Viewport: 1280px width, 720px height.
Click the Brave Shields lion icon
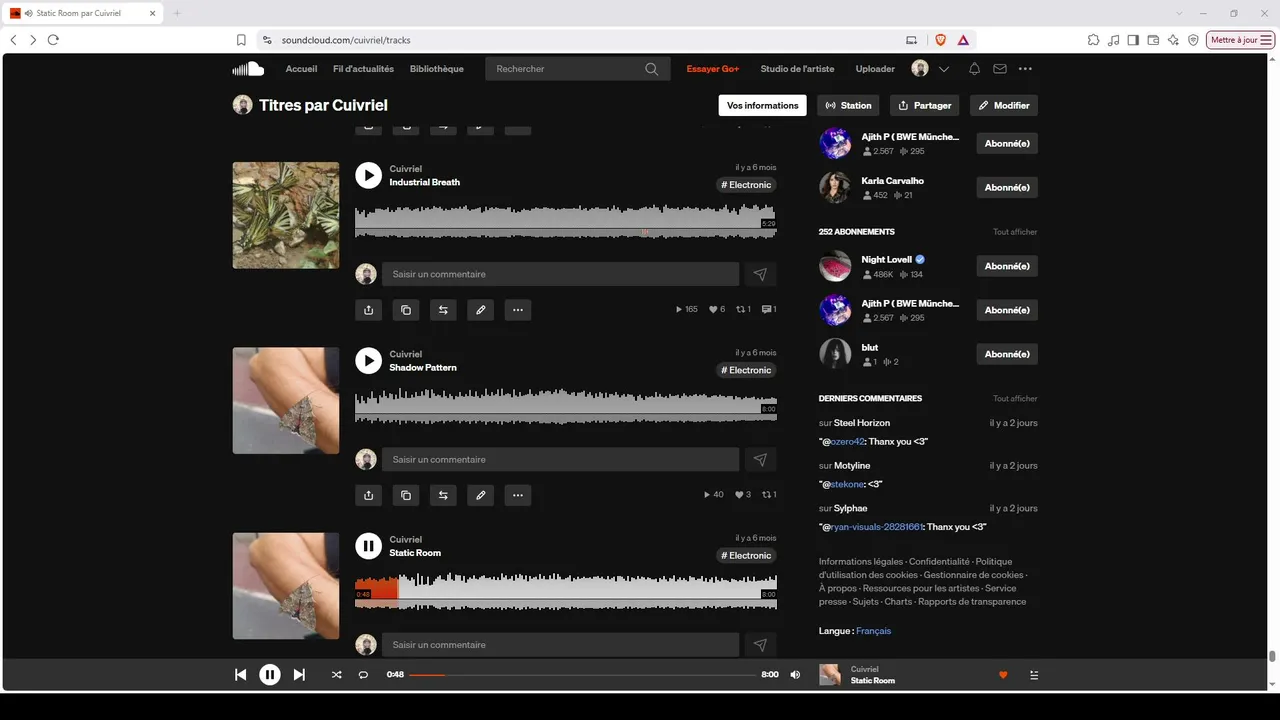(940, 40)
